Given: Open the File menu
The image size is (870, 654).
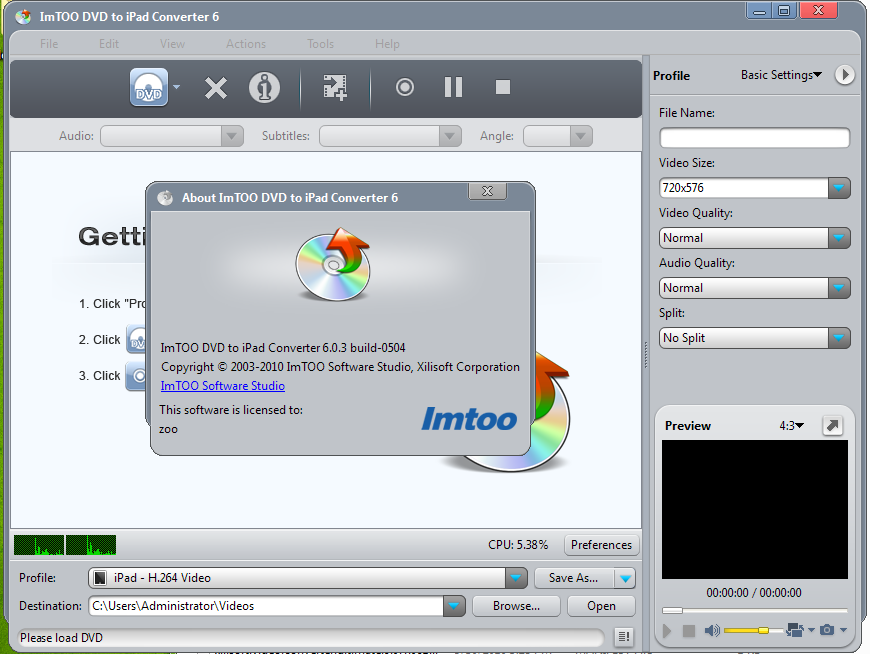Looking at the screenshot, I should (49, 44).
